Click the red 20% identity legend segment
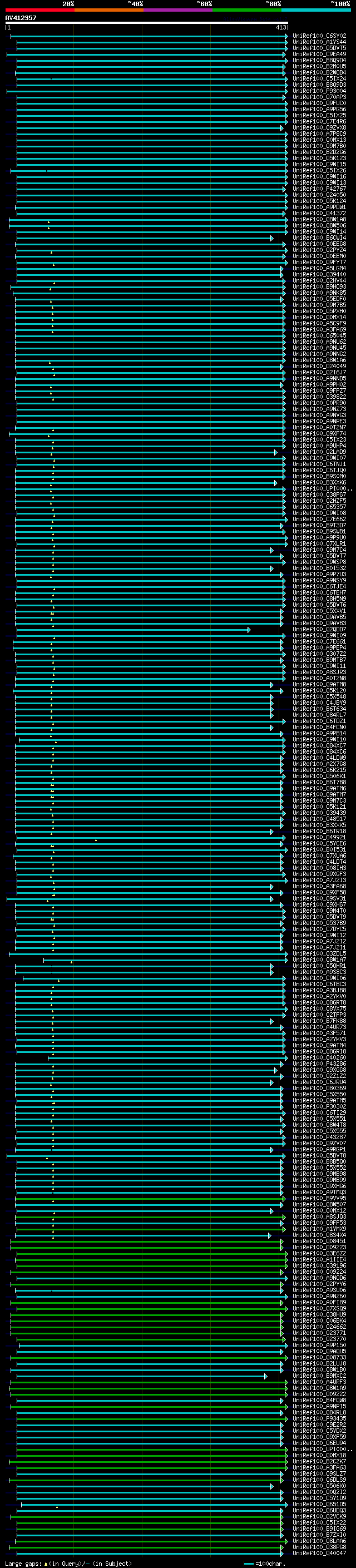This screenshot has width=356, height=1568. click(39, 10)
